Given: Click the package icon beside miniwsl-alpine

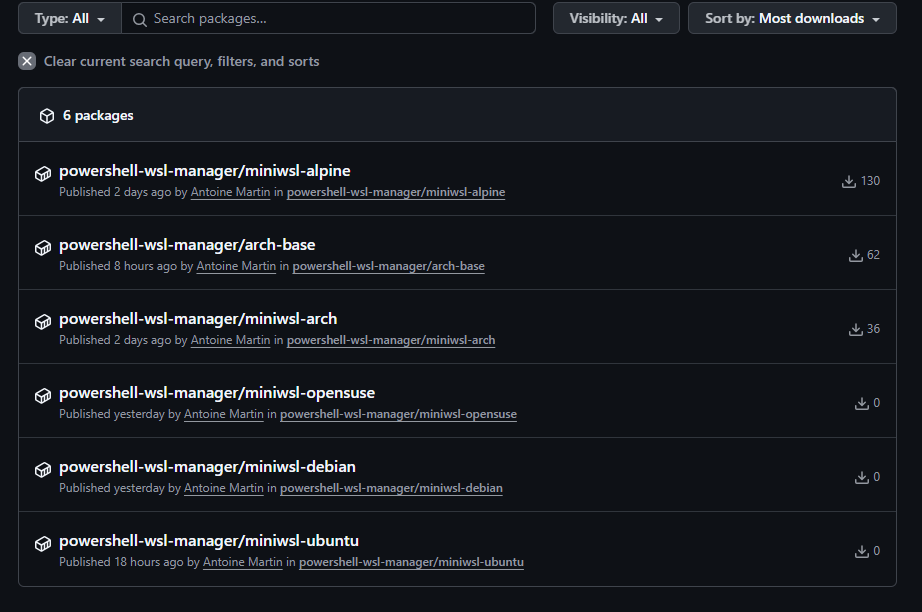Looking at the screenshot, I should point(43,174).
